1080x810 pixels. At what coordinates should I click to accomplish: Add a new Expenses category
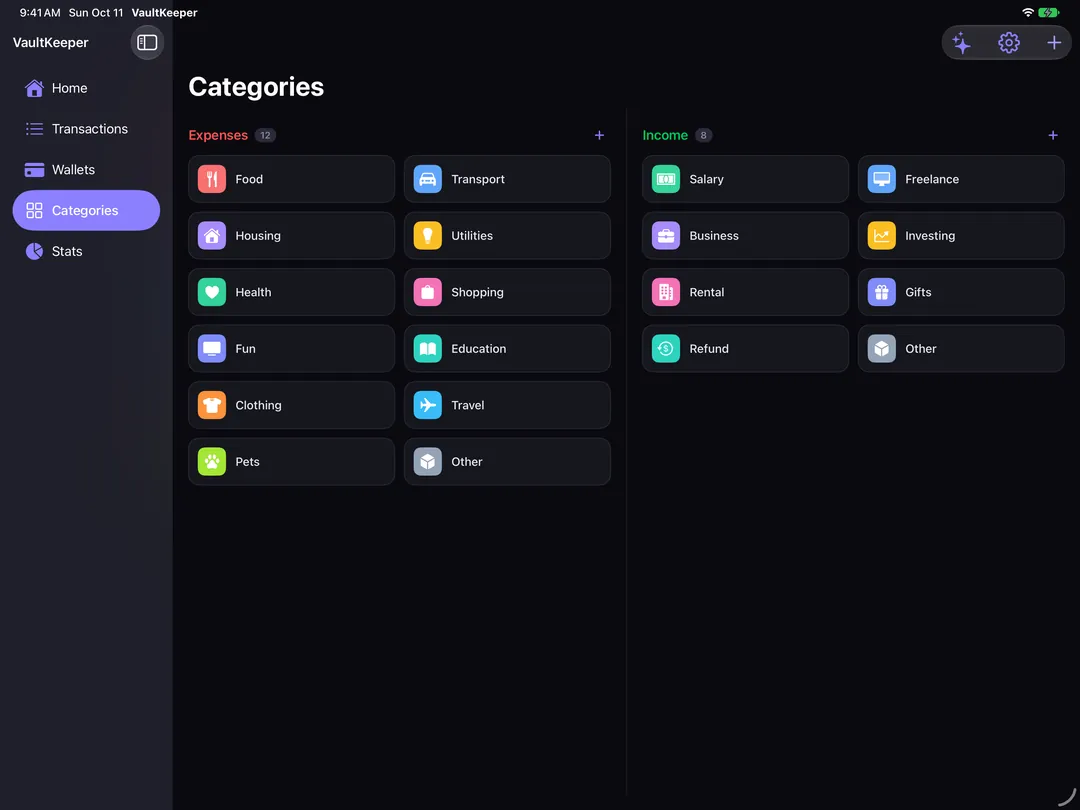click(x=599, y=135)
